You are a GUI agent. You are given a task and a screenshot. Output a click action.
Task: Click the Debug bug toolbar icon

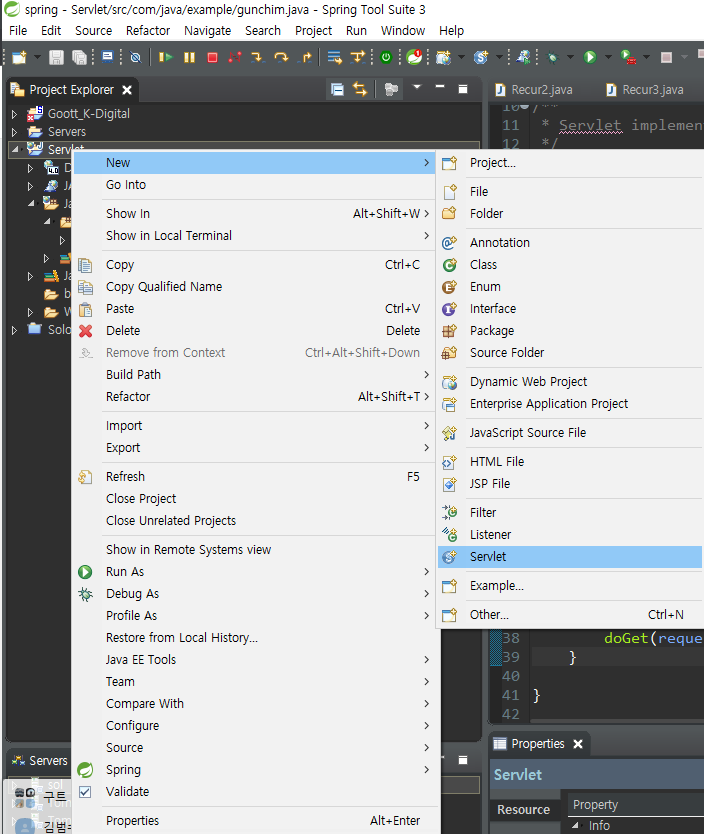[x=553, y=57]
